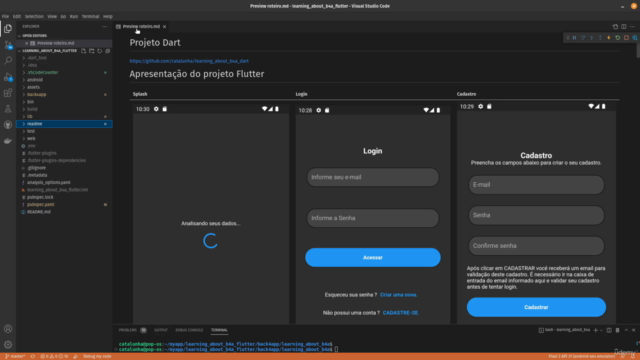Open editor More Actions ellipsis
The height and width of the screenshot is (360, 640).
pyautogui.click(x=632, y=27)
